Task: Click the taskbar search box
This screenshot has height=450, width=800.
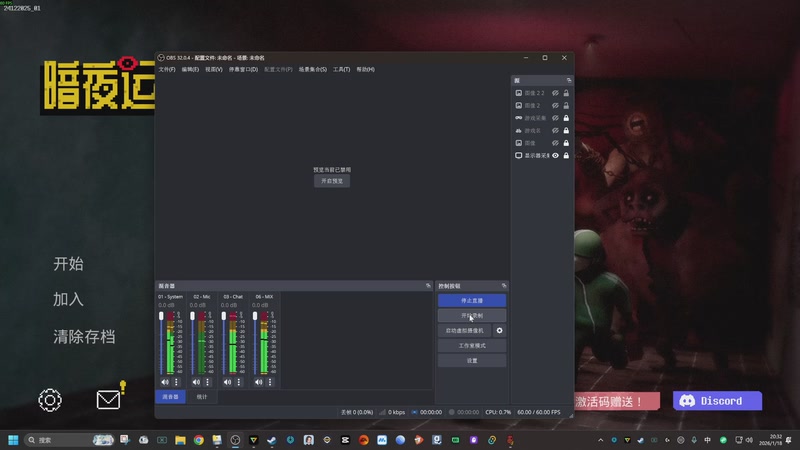Action: 70,440
